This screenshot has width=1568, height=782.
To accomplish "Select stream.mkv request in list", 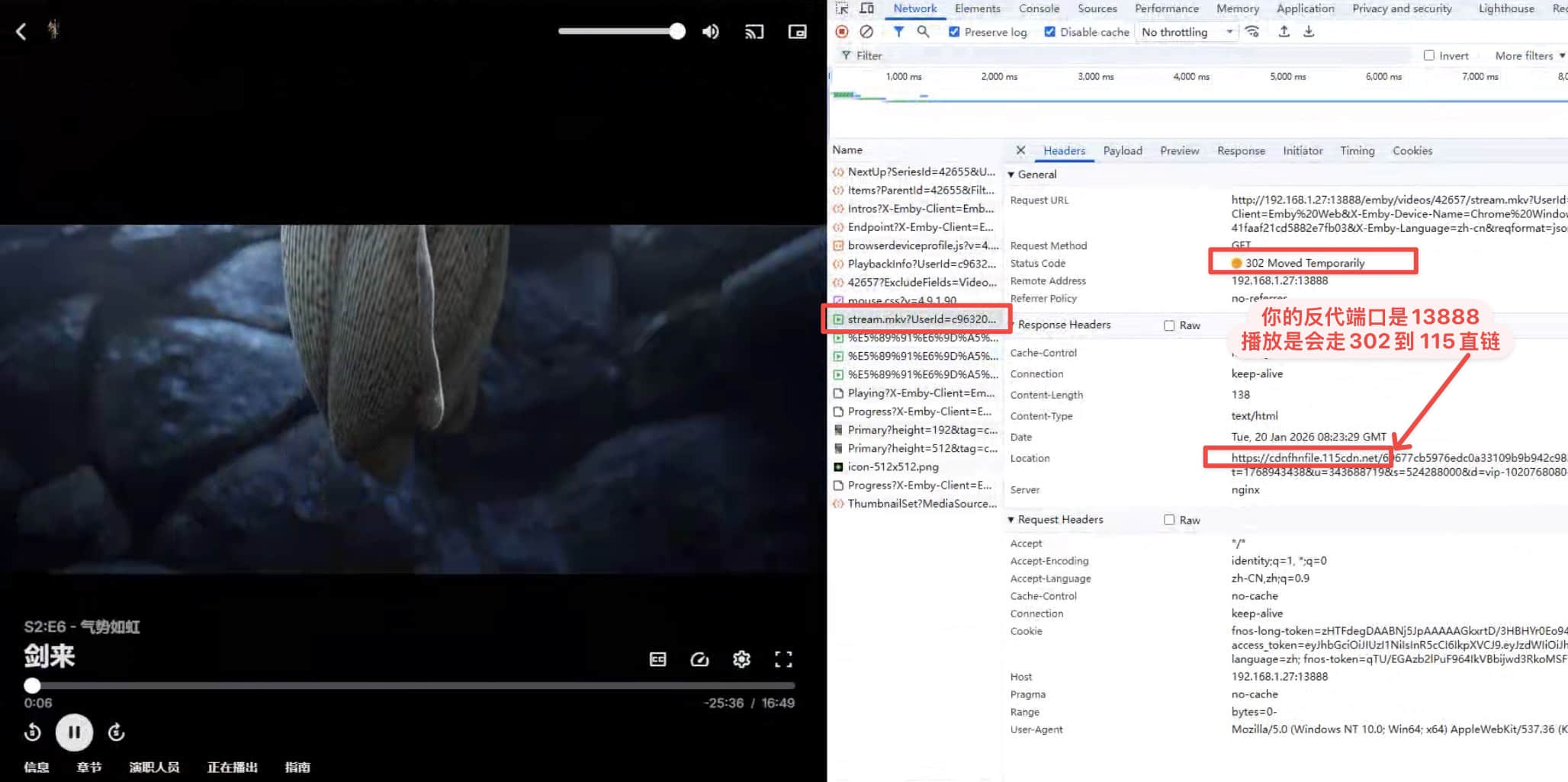I will (x=921, y=319).
